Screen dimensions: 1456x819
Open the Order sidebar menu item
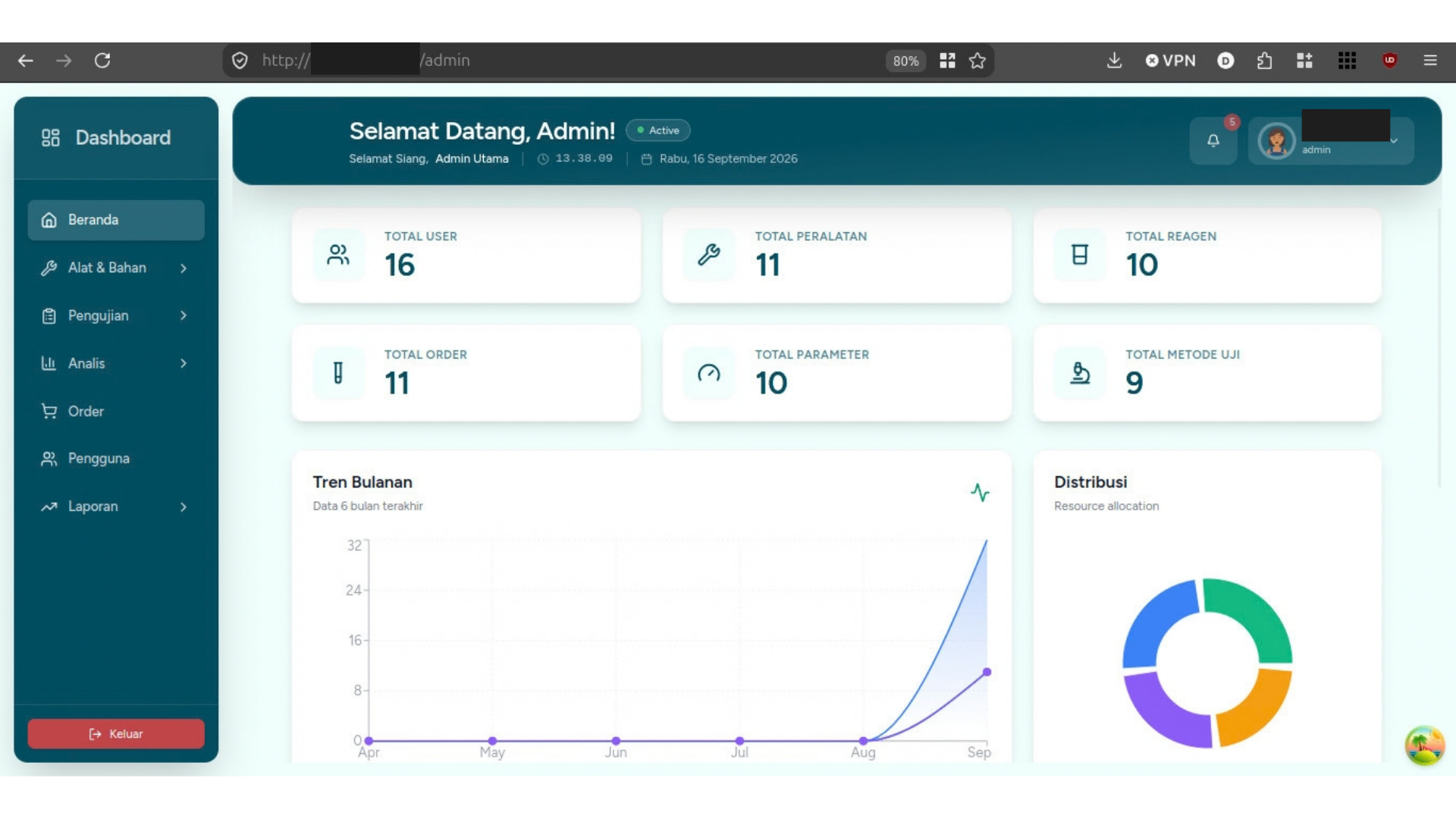tap(116, 411)
